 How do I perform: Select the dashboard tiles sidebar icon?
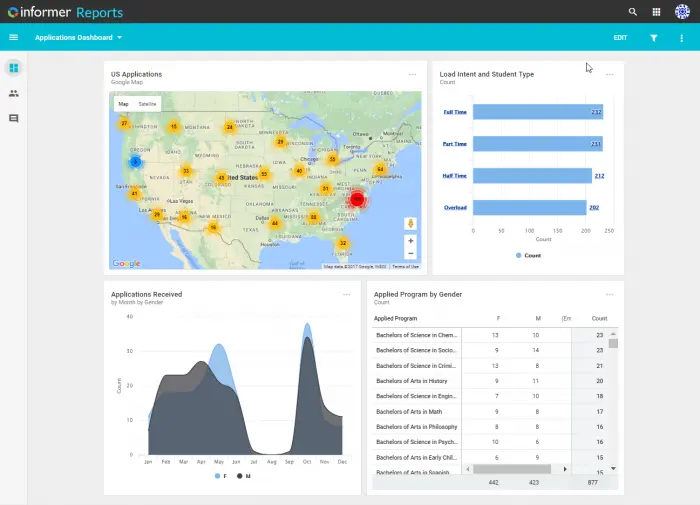[x=14, y=68]
